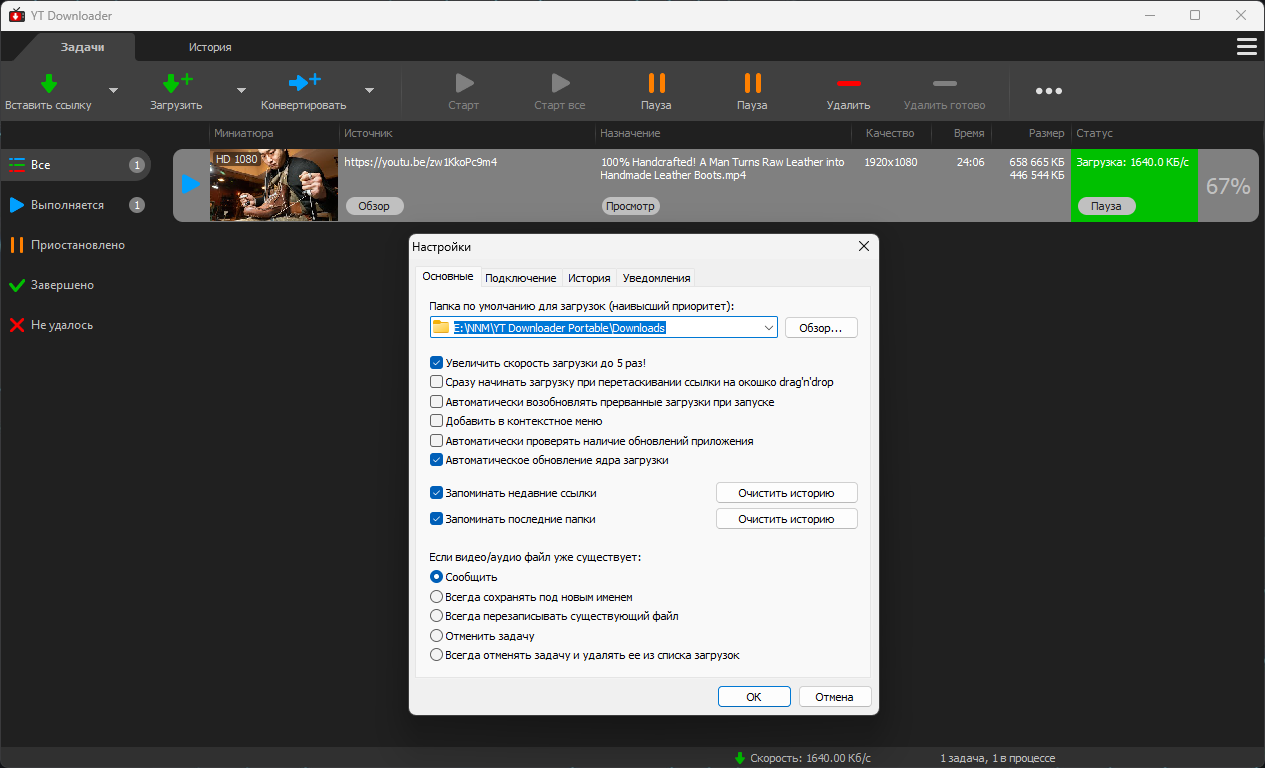
Task: Close the Настройки dialog
Action: pos(864,247)
